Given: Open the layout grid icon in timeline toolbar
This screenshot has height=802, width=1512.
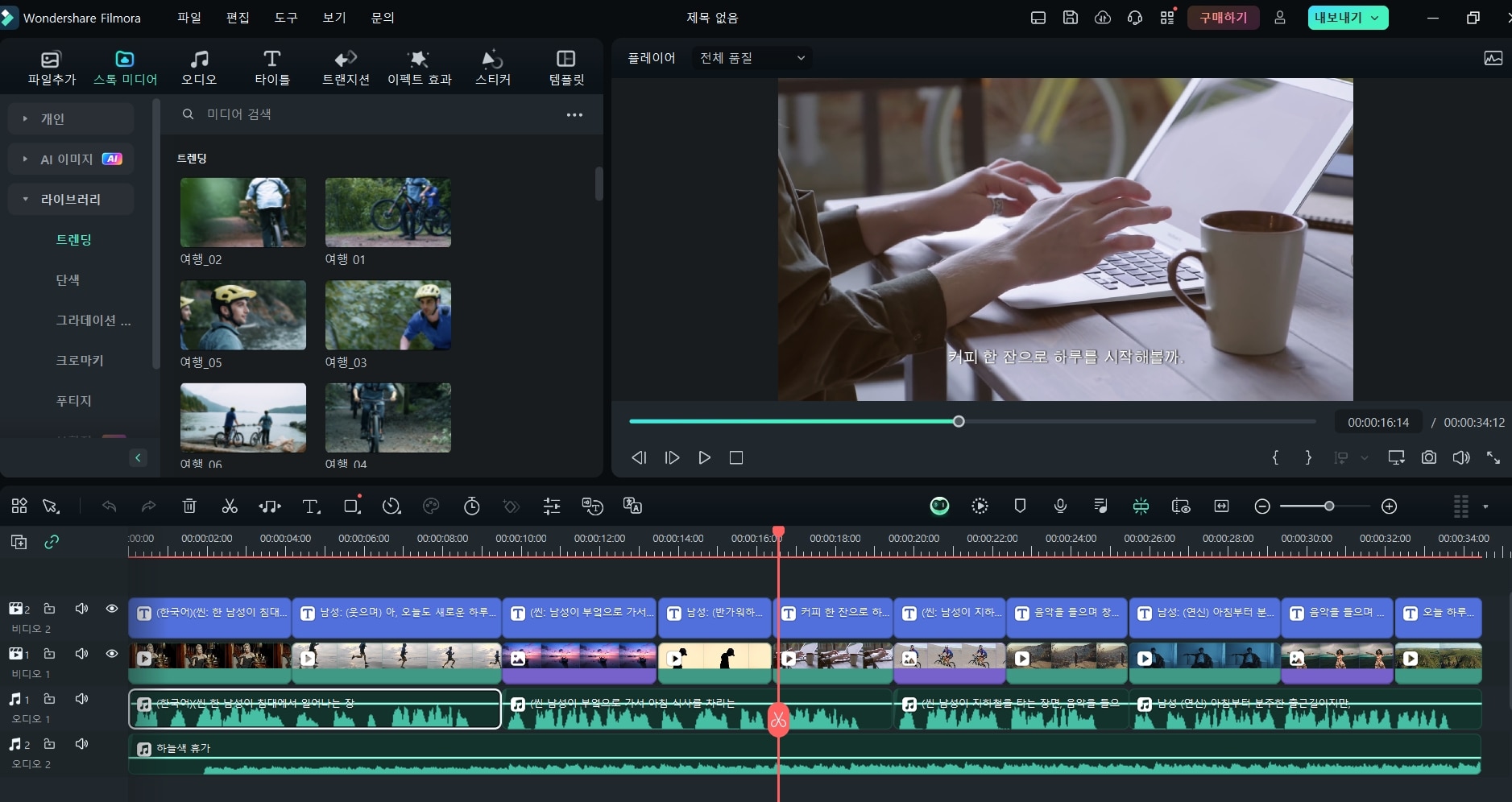Looking at the screenshot, I should pyautogui.click(x=19, y=506).
